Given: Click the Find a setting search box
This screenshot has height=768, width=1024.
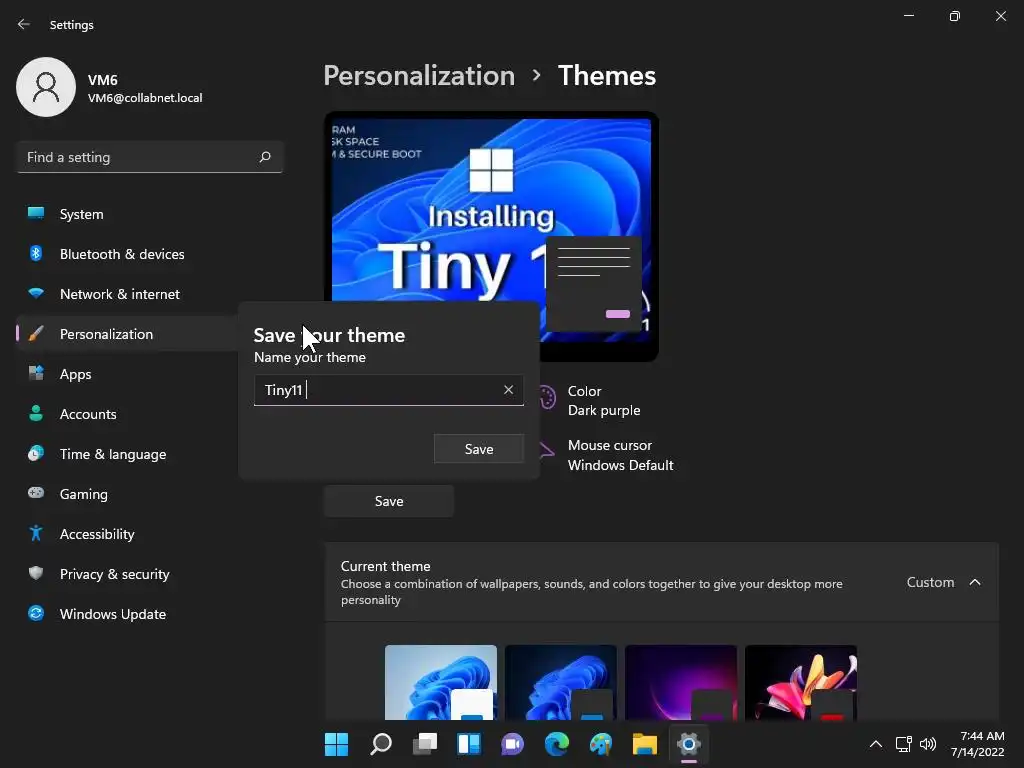Looking at the screenshot, I should [x=150, y=157].
